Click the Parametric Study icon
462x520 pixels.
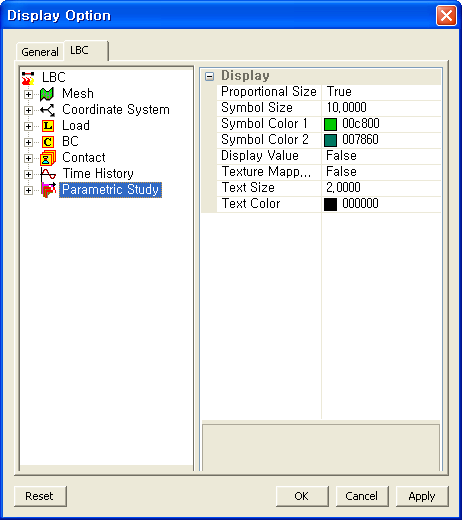coord(48,190)
